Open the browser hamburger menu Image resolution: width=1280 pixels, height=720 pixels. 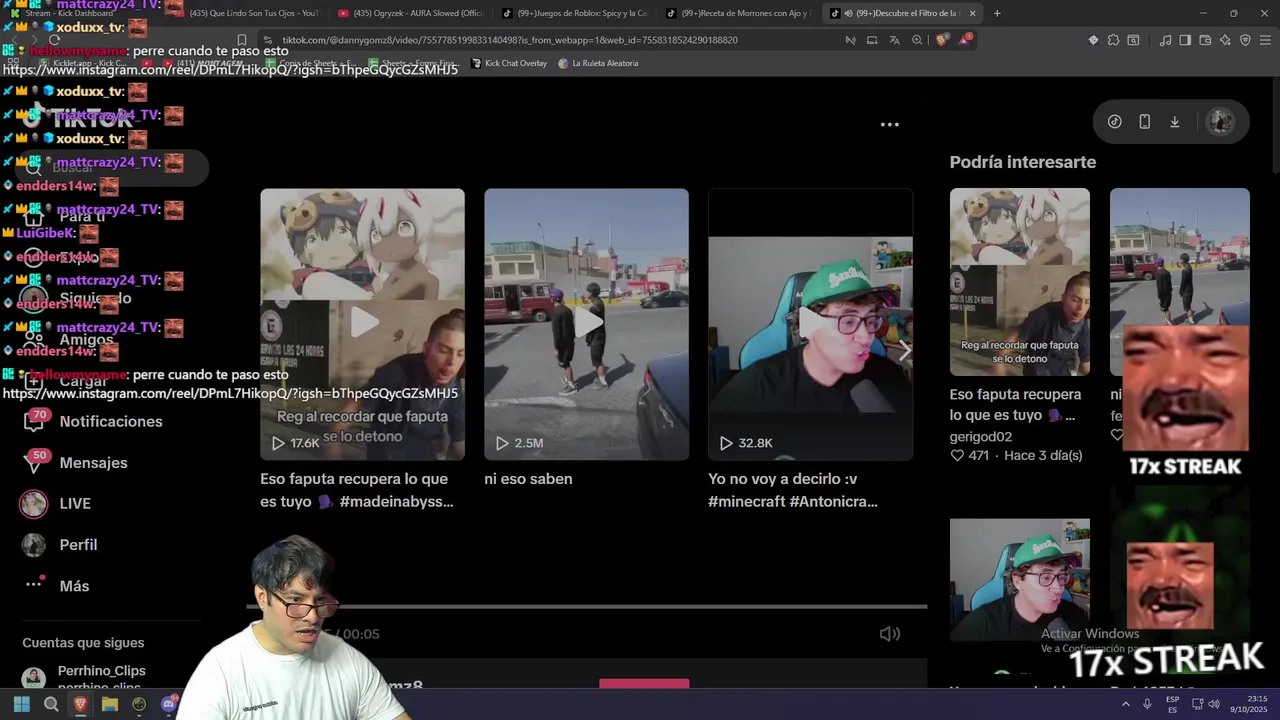[1265, 40]
